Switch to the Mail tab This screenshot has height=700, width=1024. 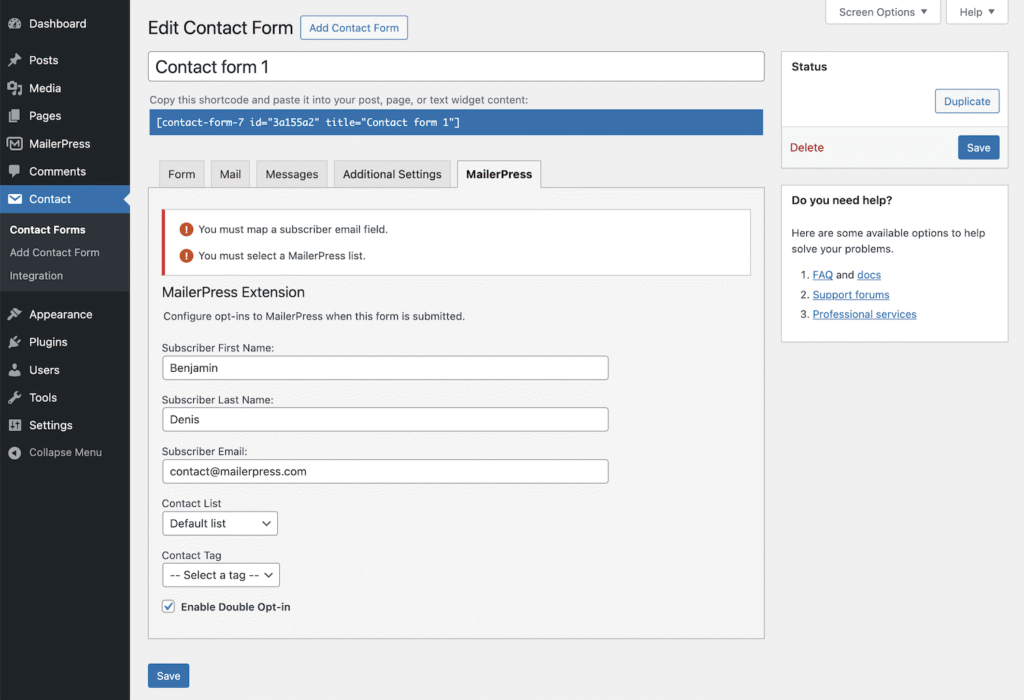[230, 174]
